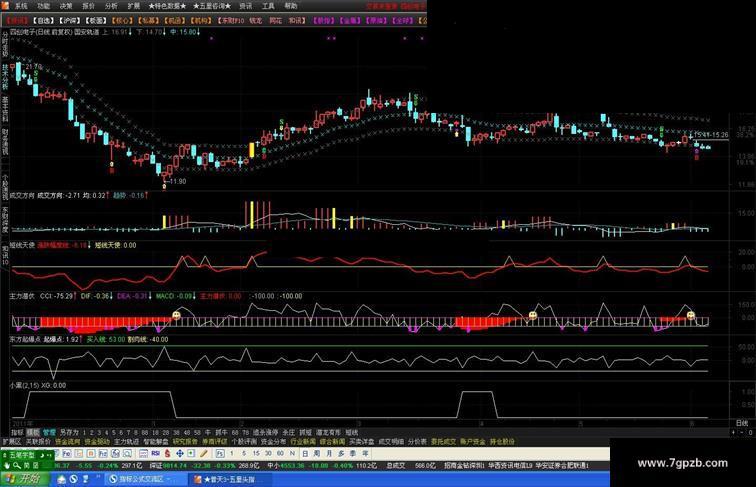756x487 pixels.
Task: Select the 【机构】 shortcut
Action: coord(201,21)
